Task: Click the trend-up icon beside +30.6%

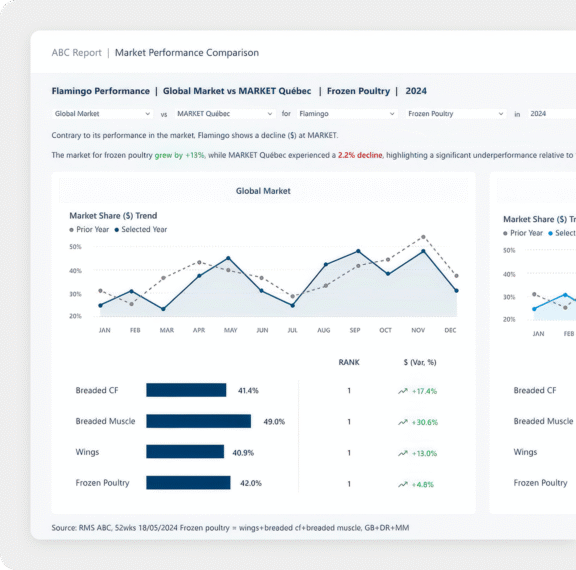Action: pos(403,422)
